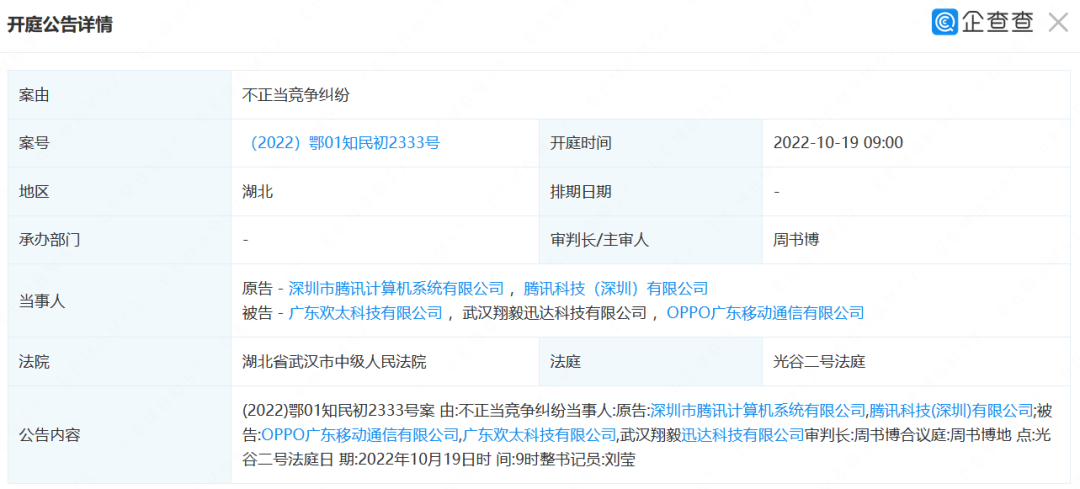The image size is (1080, 489).
Task: Click 深圳市腾讯计算机系统有限公司 link in 公告内容
Action: pyautogui.click(x=758, y=410)
